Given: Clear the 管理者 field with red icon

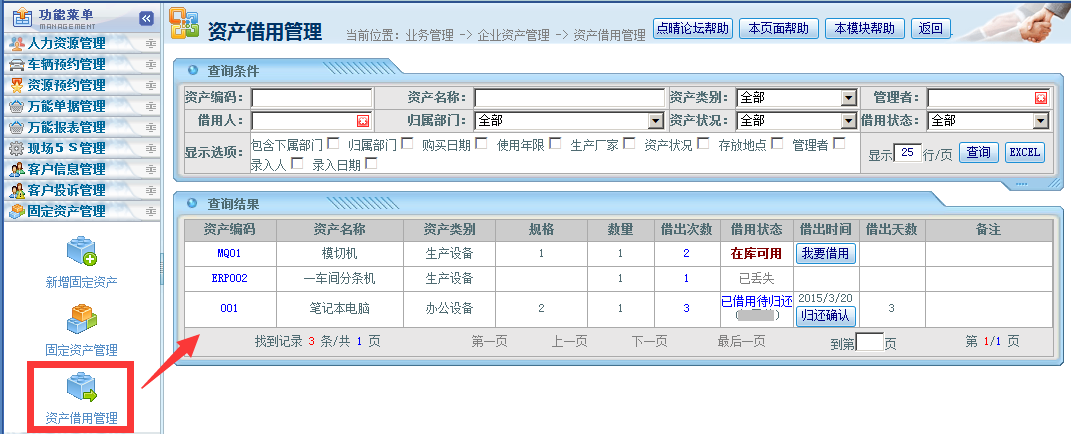Looking at the screenshot, I should (x=1041, y=98).
